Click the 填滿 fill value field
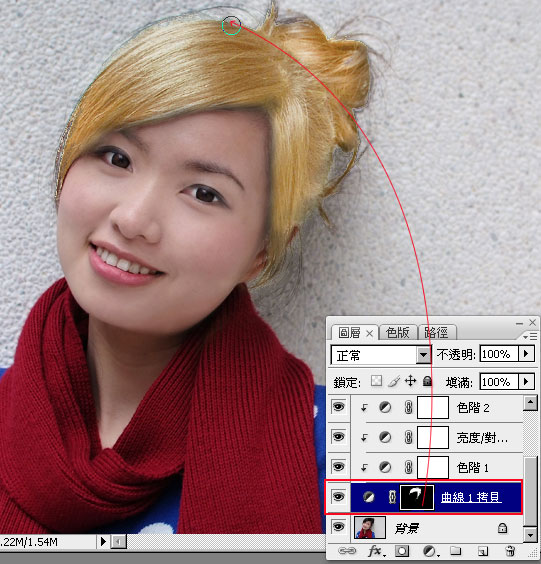This screenshot has width=541, height=564. tap(499, 382)
